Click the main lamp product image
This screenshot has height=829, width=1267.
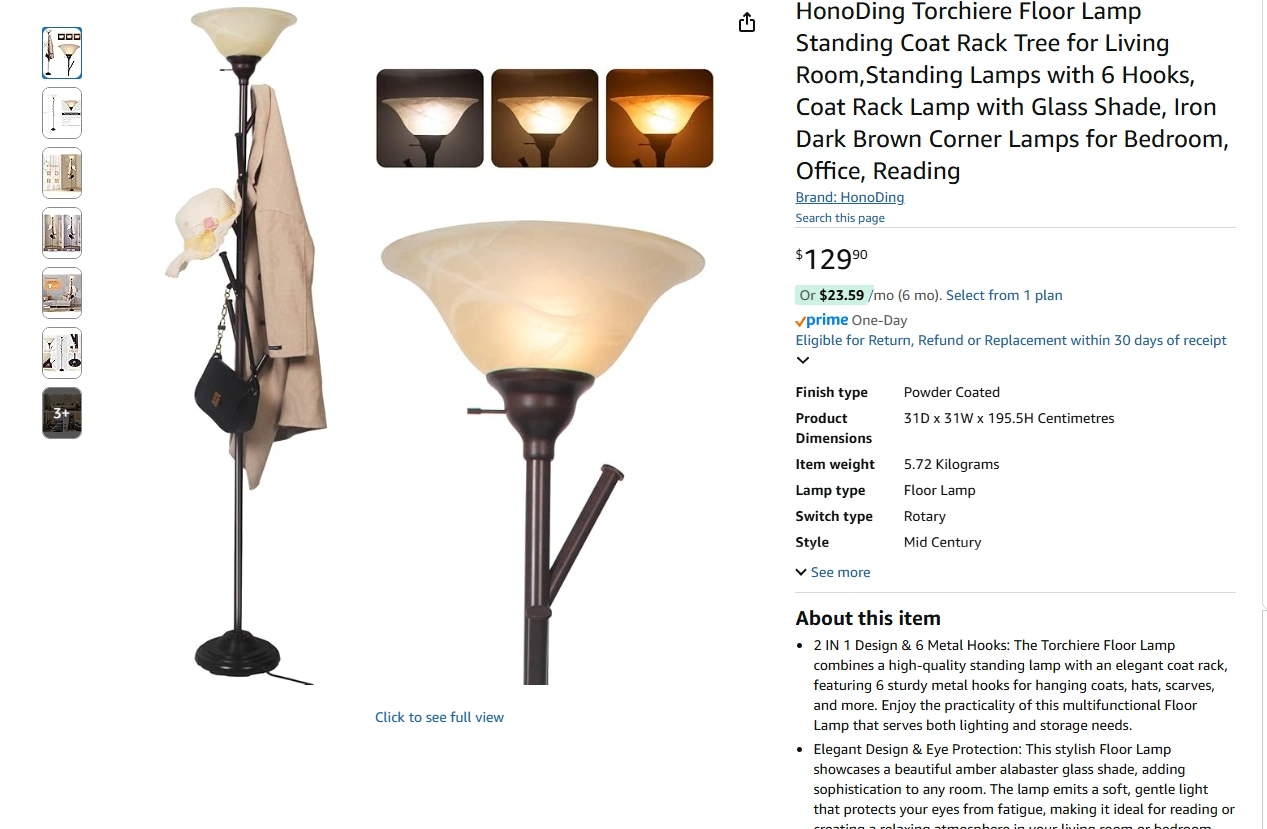click(439, 345)
